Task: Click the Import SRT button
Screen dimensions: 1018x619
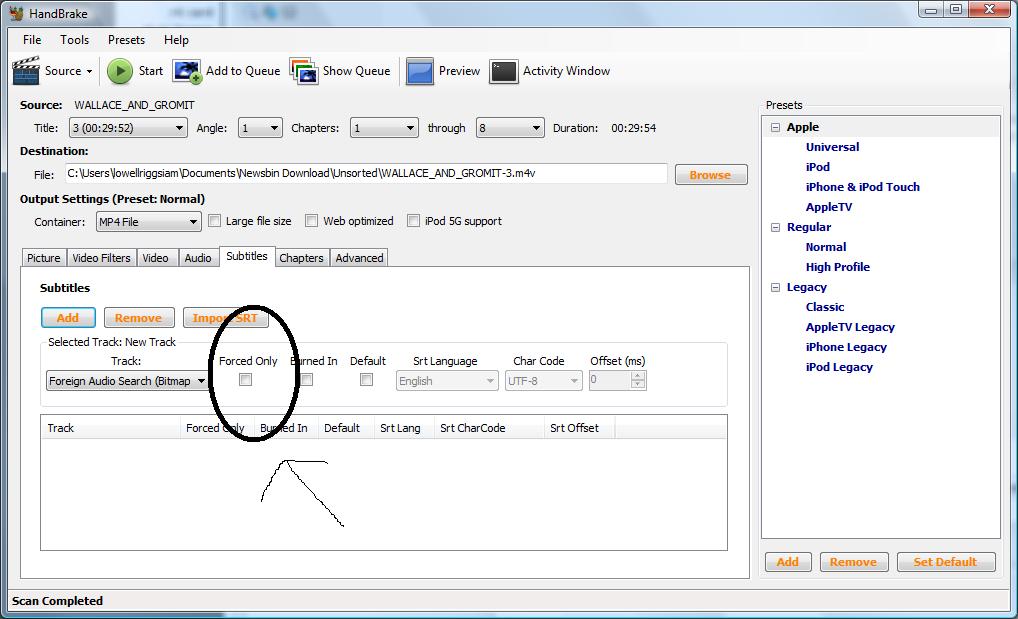Action: [225, 318]
